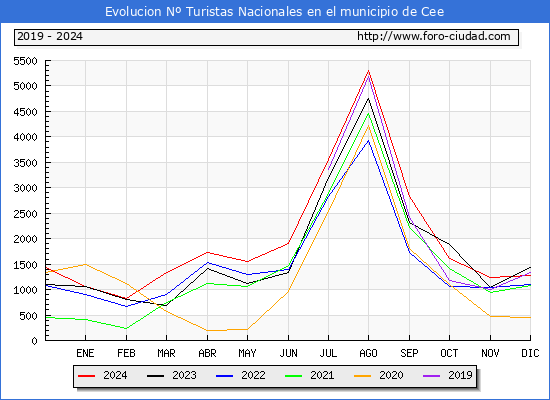Click the 1500 y-axis value
Screen dimensions: 550x400
click(x=25, y=265)
